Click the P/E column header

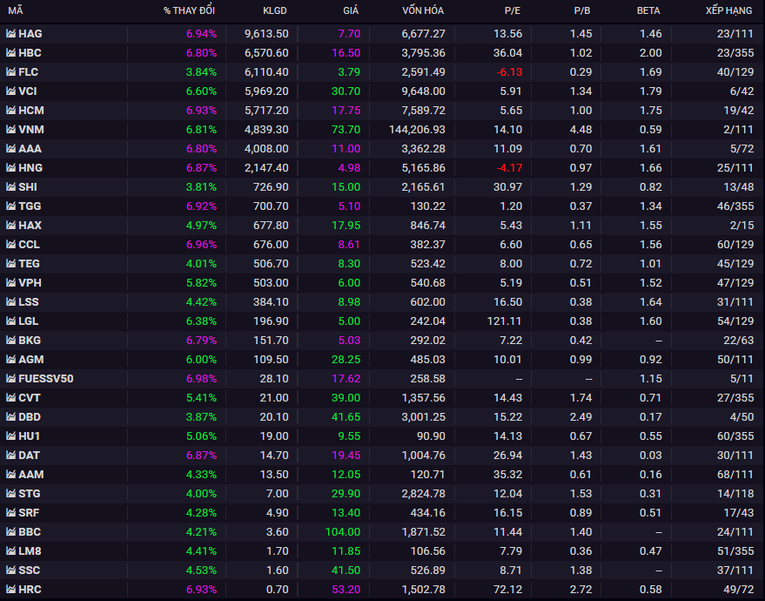point(510,10)
